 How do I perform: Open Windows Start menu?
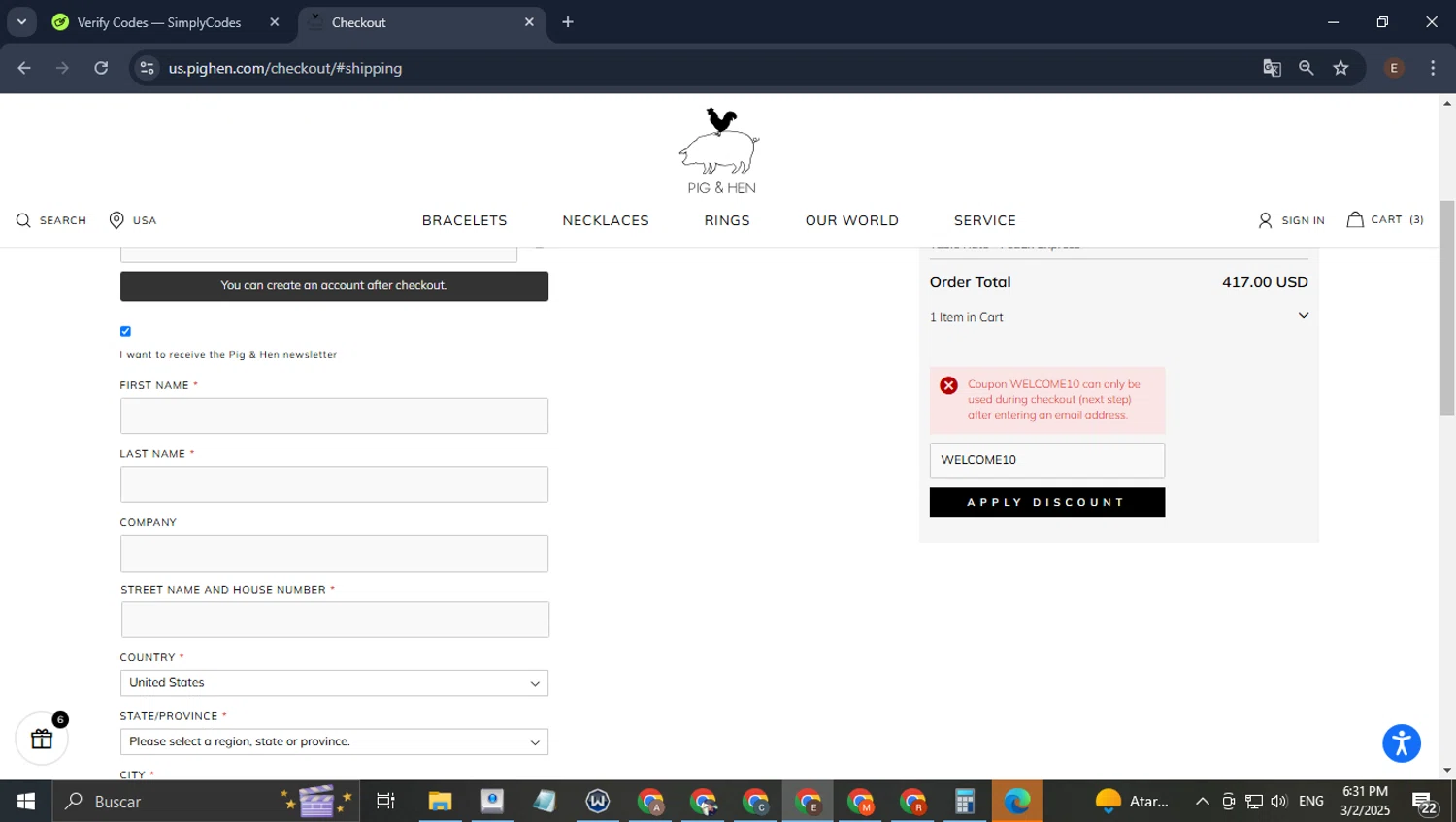26,802
